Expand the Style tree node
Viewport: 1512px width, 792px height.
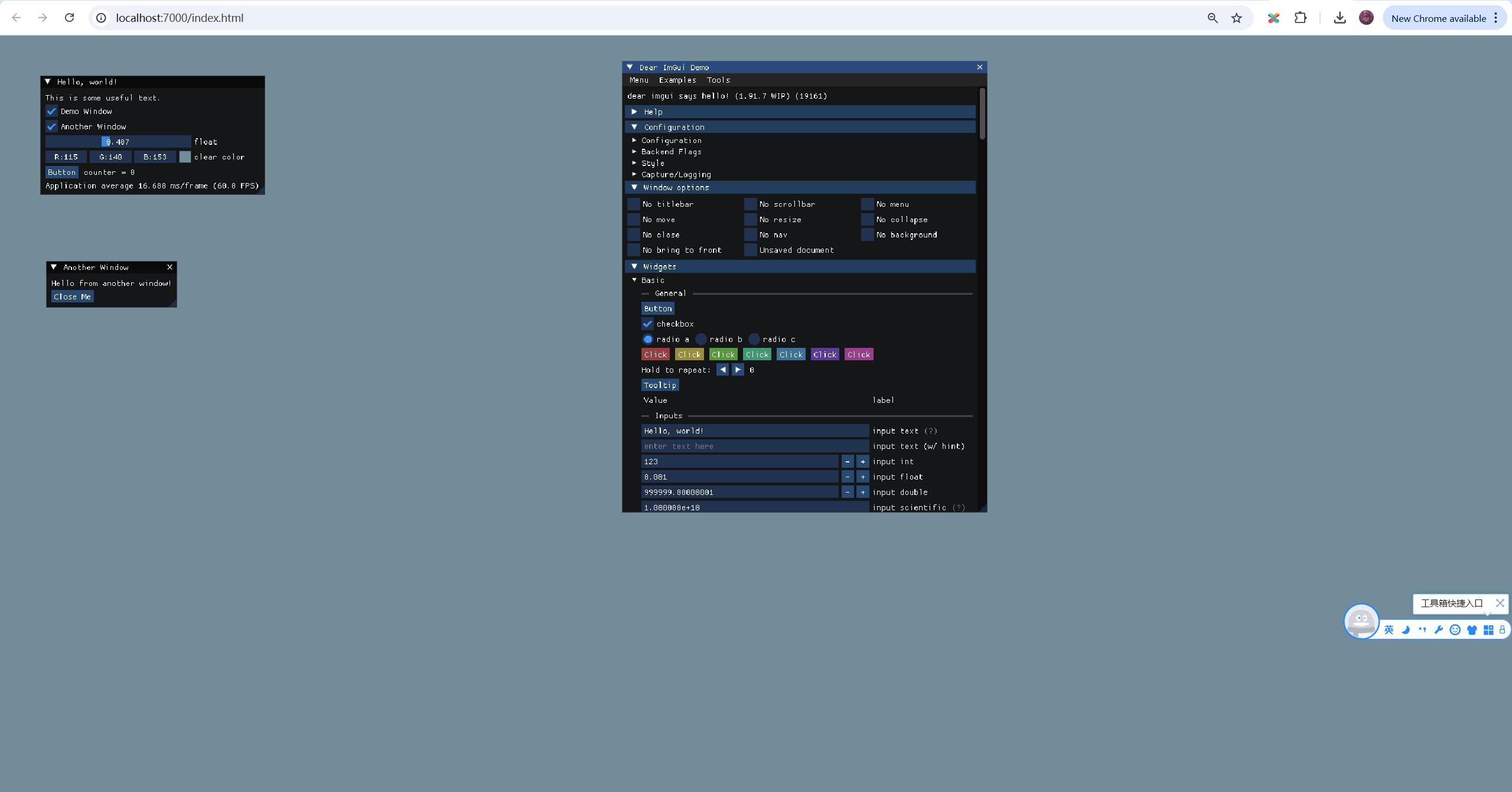(x=634, y=163)
